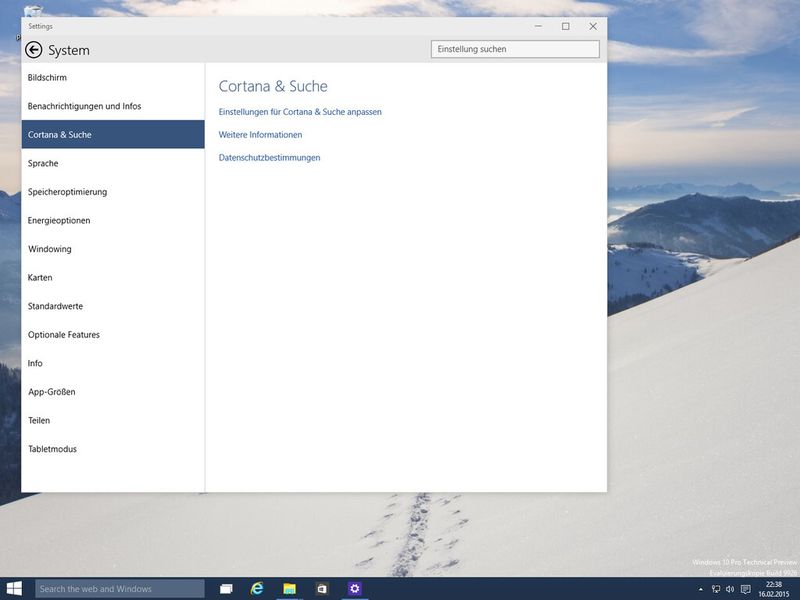Go back using the System back arrow

(34, 50)
